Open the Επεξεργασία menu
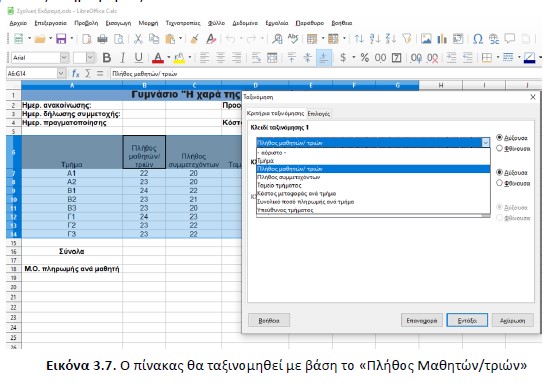This screenshot has height=386, width=552. pyautogui.click(x=50, y=23)
